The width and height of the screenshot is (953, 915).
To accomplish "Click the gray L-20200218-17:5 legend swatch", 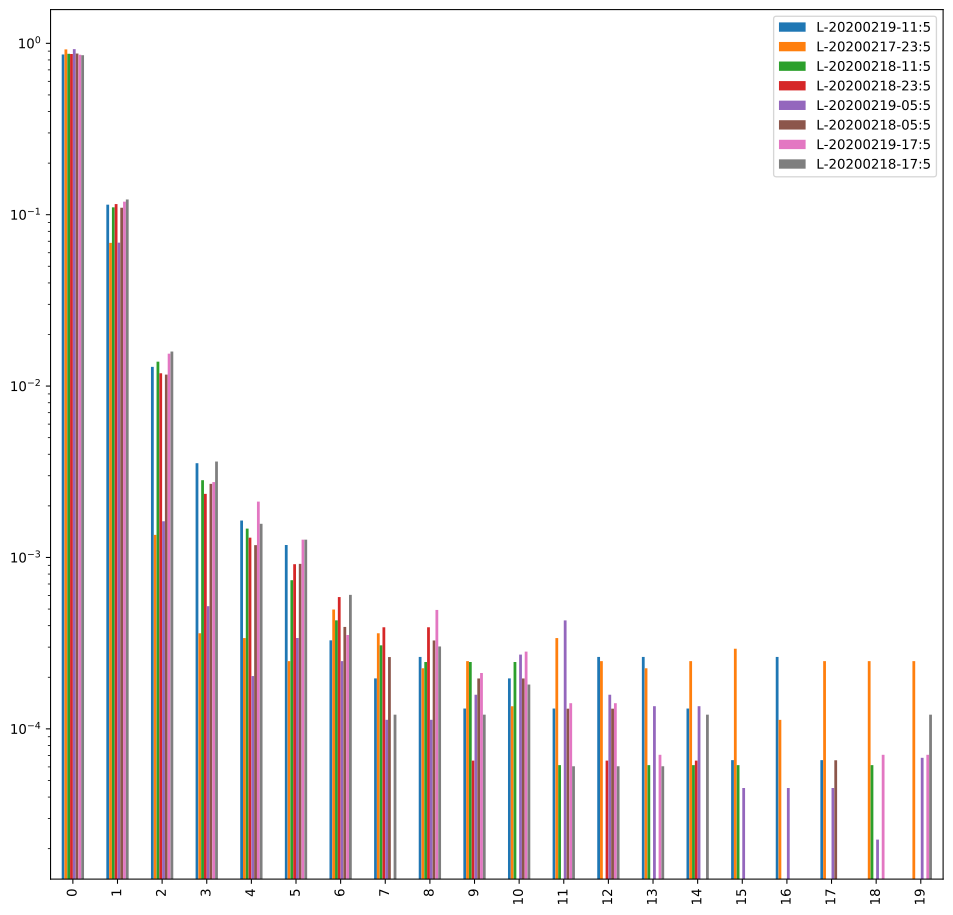I will point(793,164).
